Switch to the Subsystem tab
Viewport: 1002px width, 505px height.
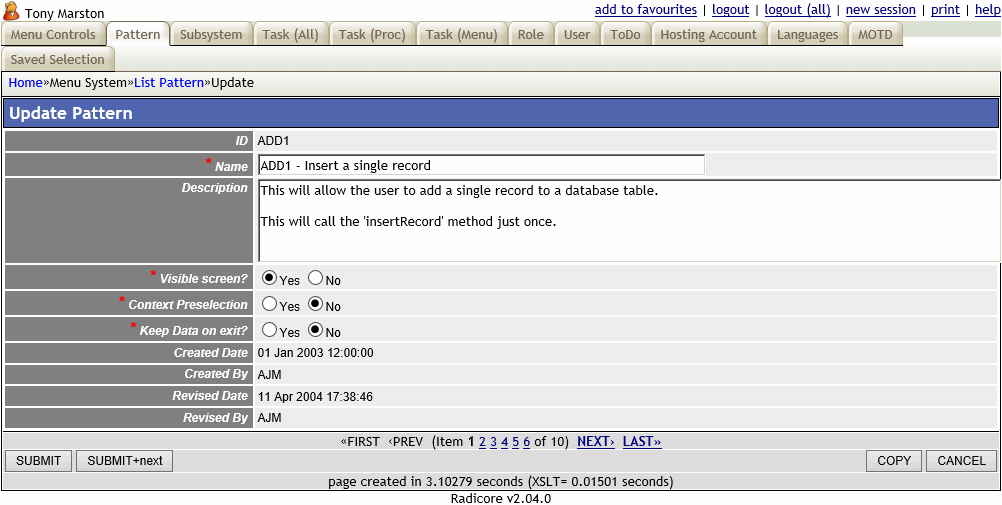point(211,35)
